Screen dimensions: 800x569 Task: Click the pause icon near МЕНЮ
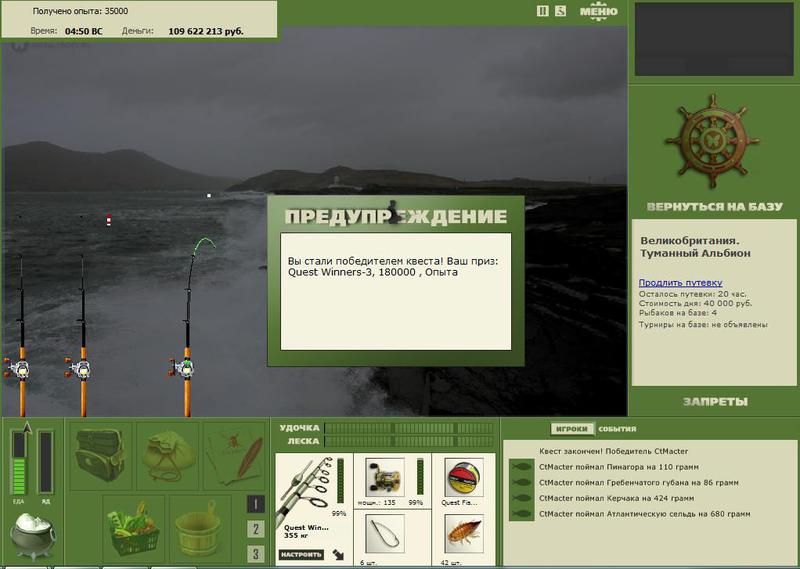pyautogui.click(x=543, y=11)
